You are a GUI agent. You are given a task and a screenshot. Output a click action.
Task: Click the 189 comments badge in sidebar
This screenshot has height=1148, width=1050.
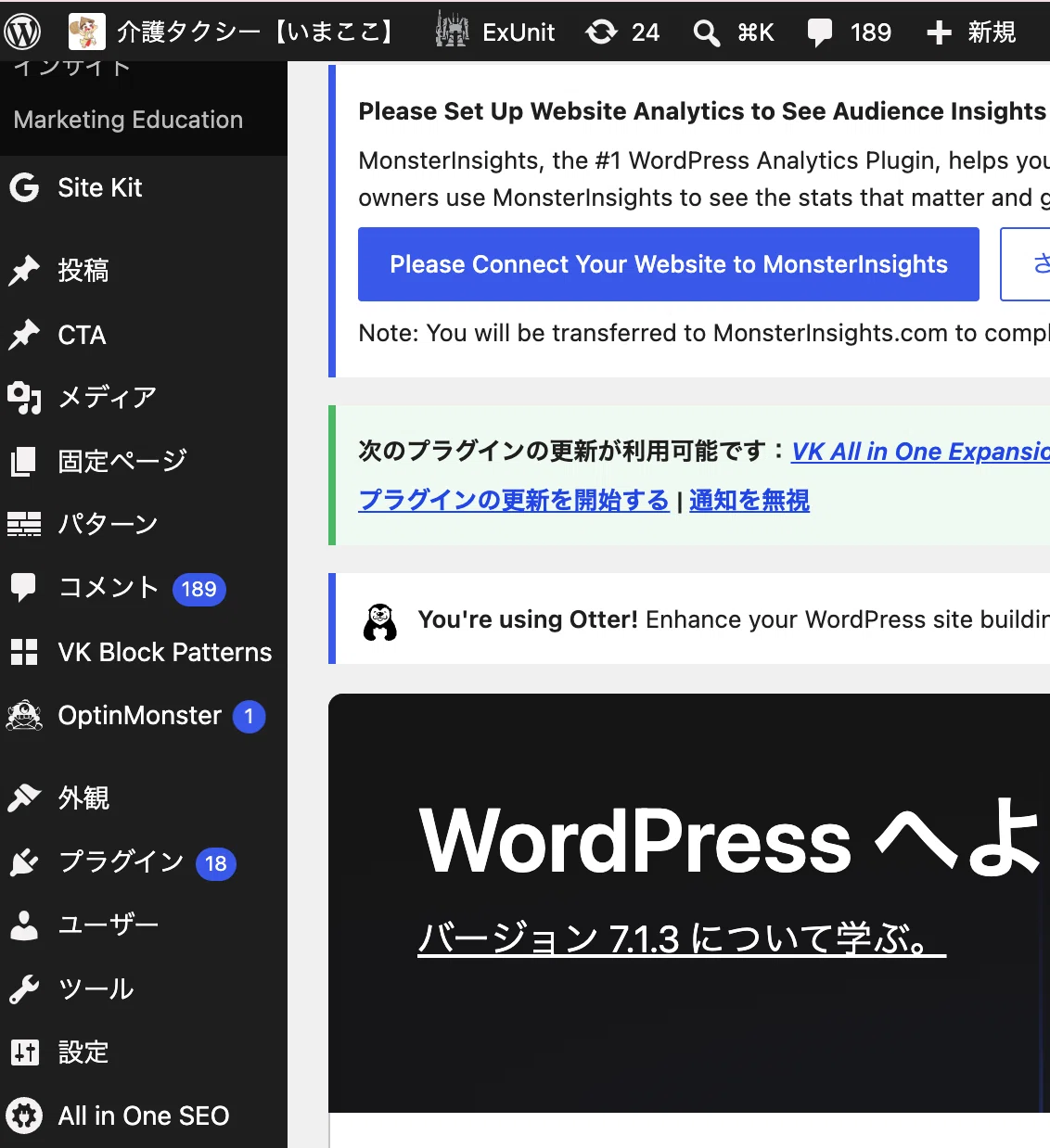click(198, 589)
